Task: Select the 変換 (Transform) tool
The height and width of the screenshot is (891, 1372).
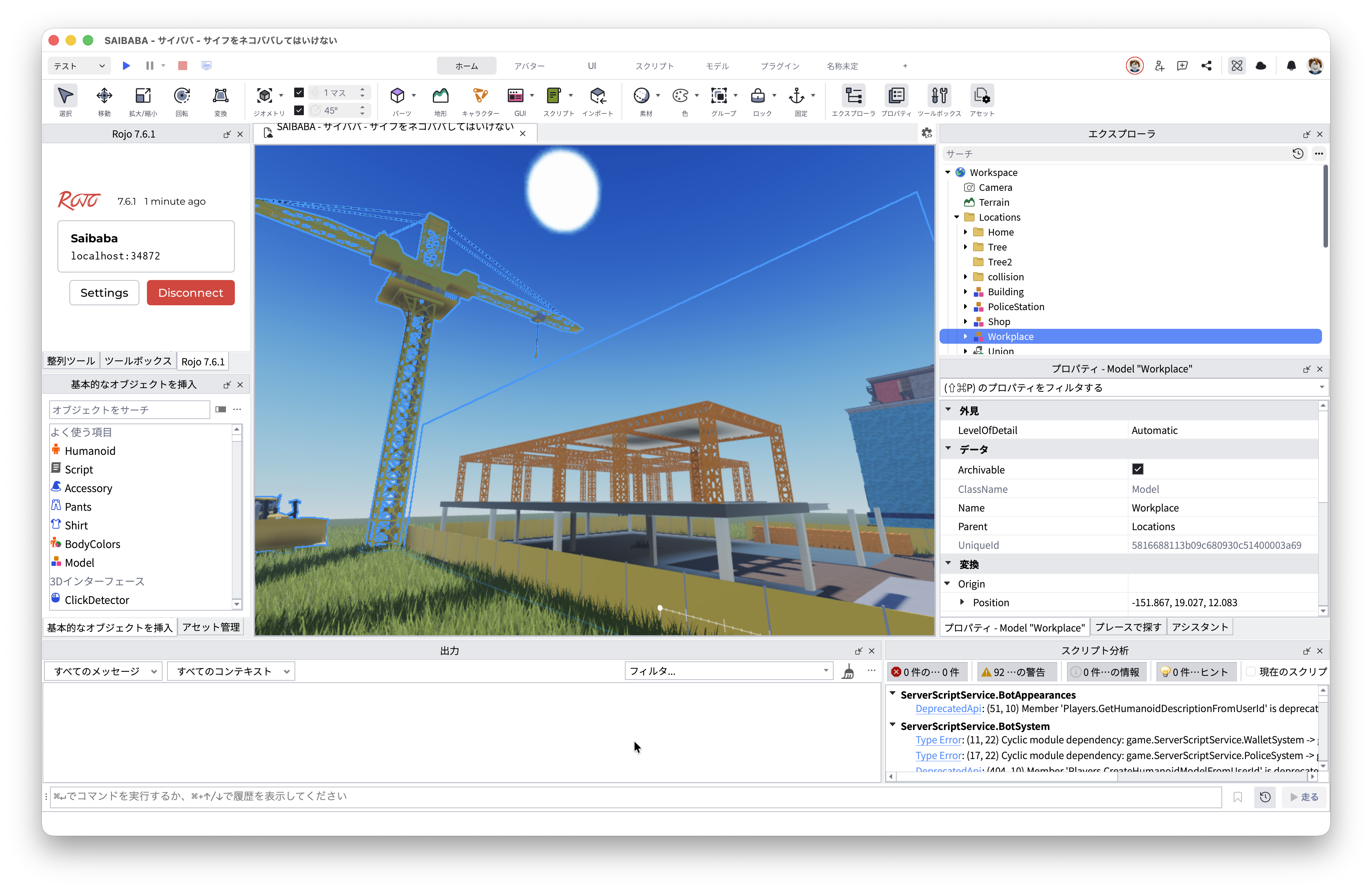Action: click(220, 96)
